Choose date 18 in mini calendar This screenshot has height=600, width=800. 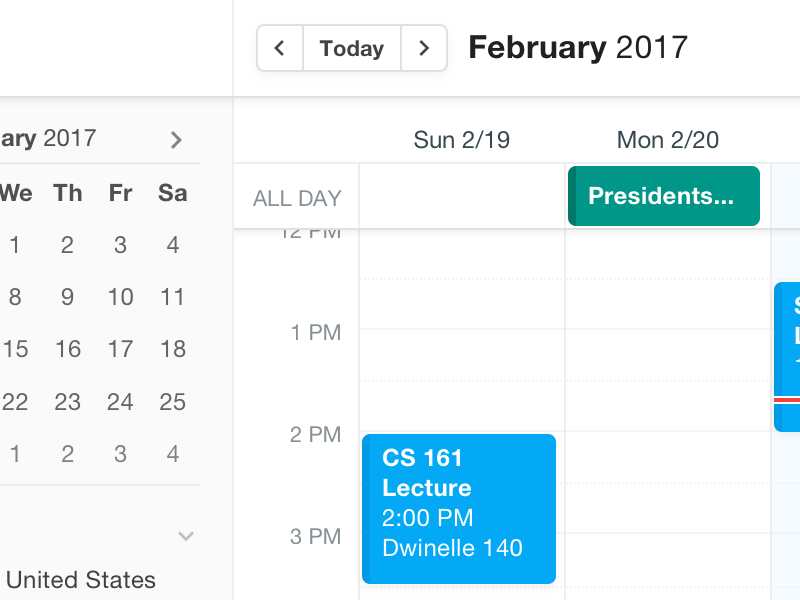pyautogui.click(x=173, y=349)
